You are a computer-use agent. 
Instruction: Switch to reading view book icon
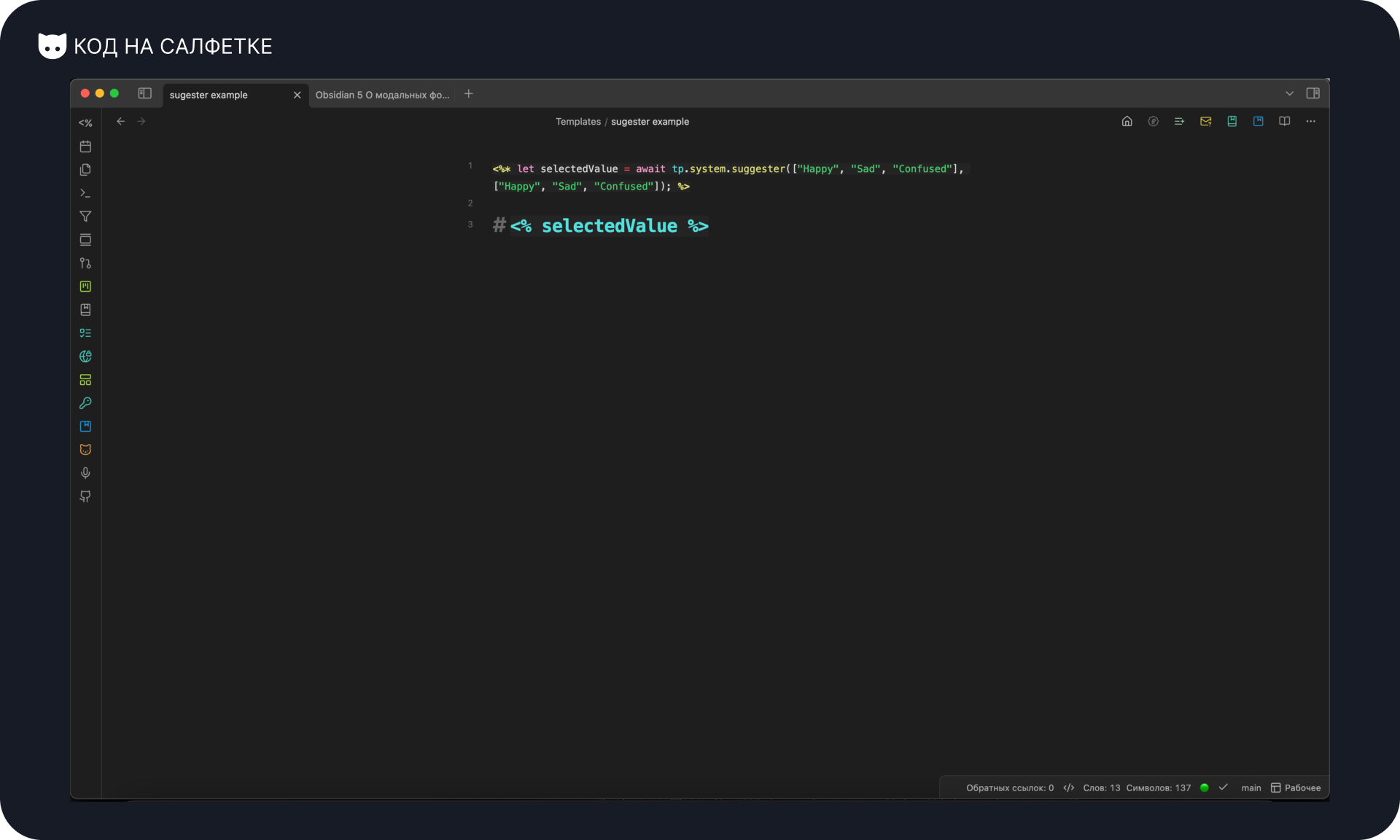1285,122
